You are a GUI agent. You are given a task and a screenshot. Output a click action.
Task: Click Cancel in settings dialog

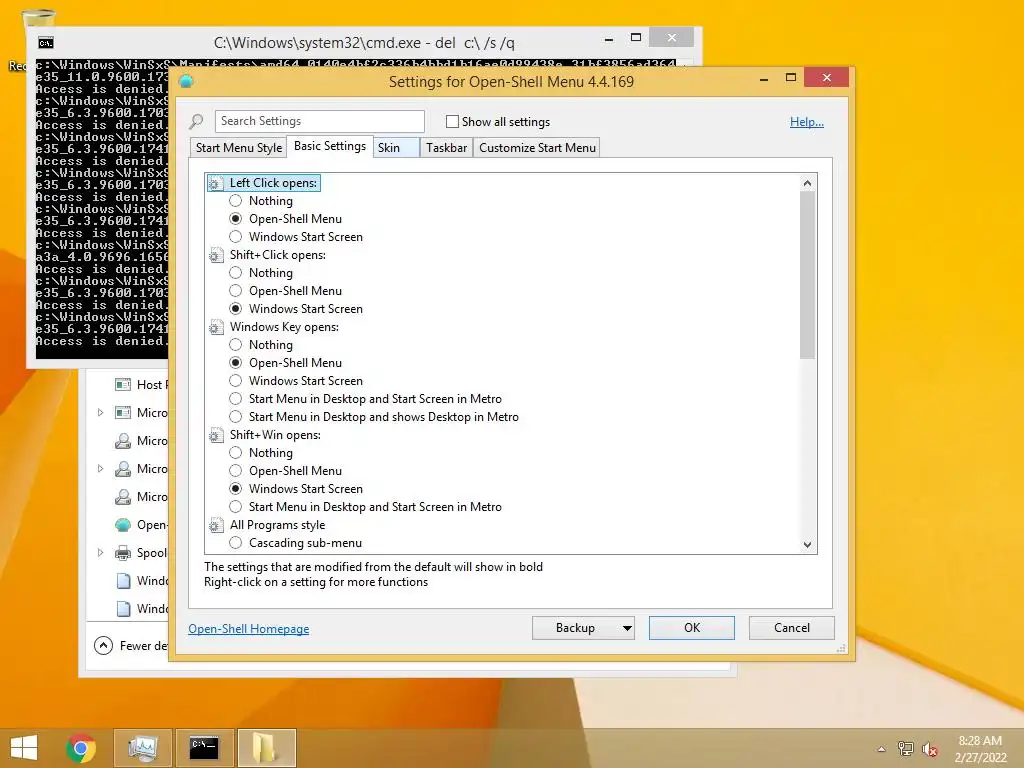point(792,628)
